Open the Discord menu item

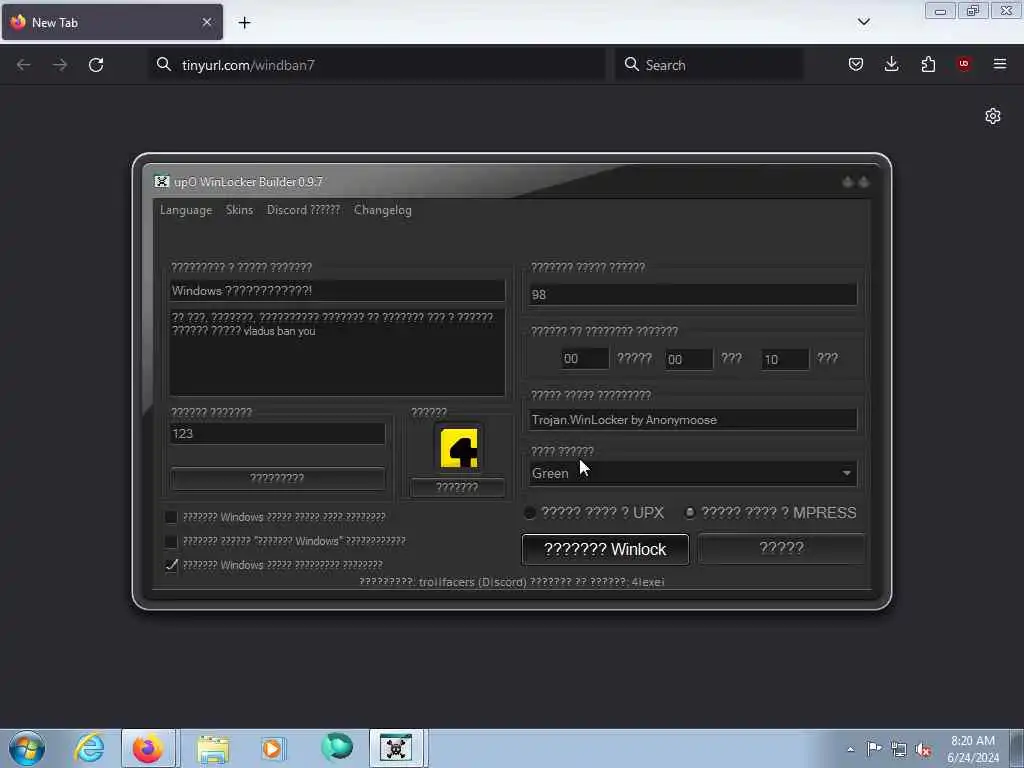(303, 210)
